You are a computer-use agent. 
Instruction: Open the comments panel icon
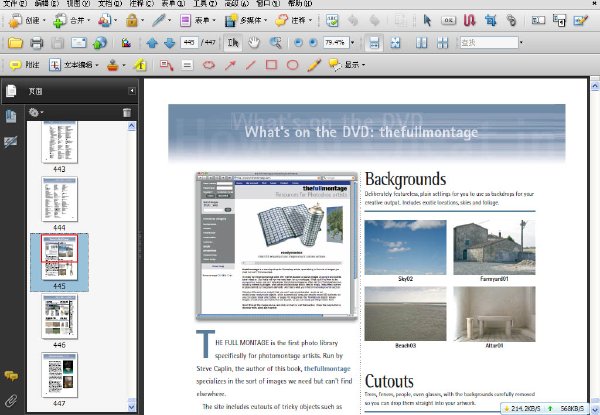point(11,376)
